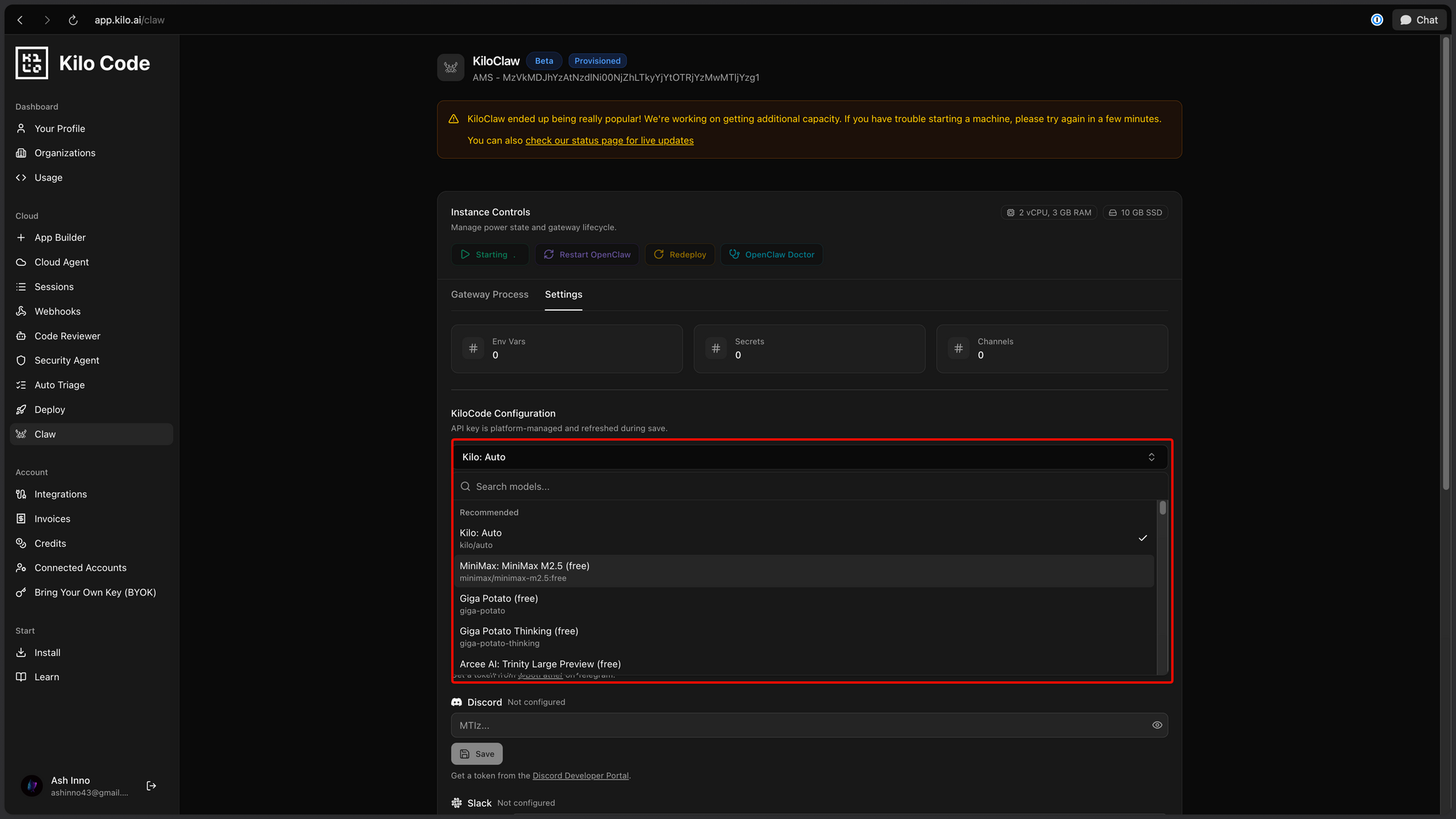Viewport: 1456px width, 819px height.
Task: Open Discord Developer Portal link
Action: (x=580, y=776)
